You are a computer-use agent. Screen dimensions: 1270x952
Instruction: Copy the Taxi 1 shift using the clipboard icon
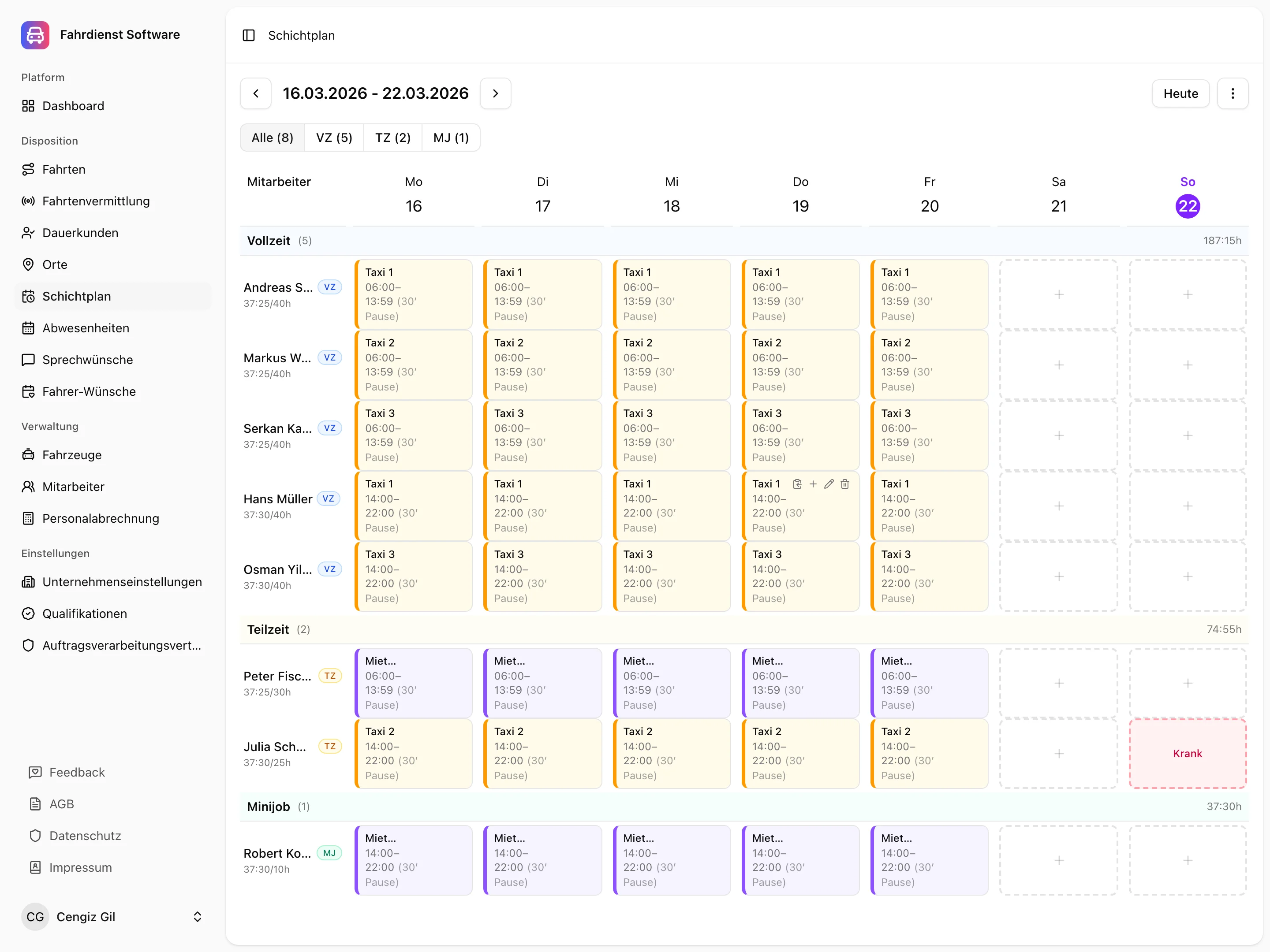pos(797,484)
